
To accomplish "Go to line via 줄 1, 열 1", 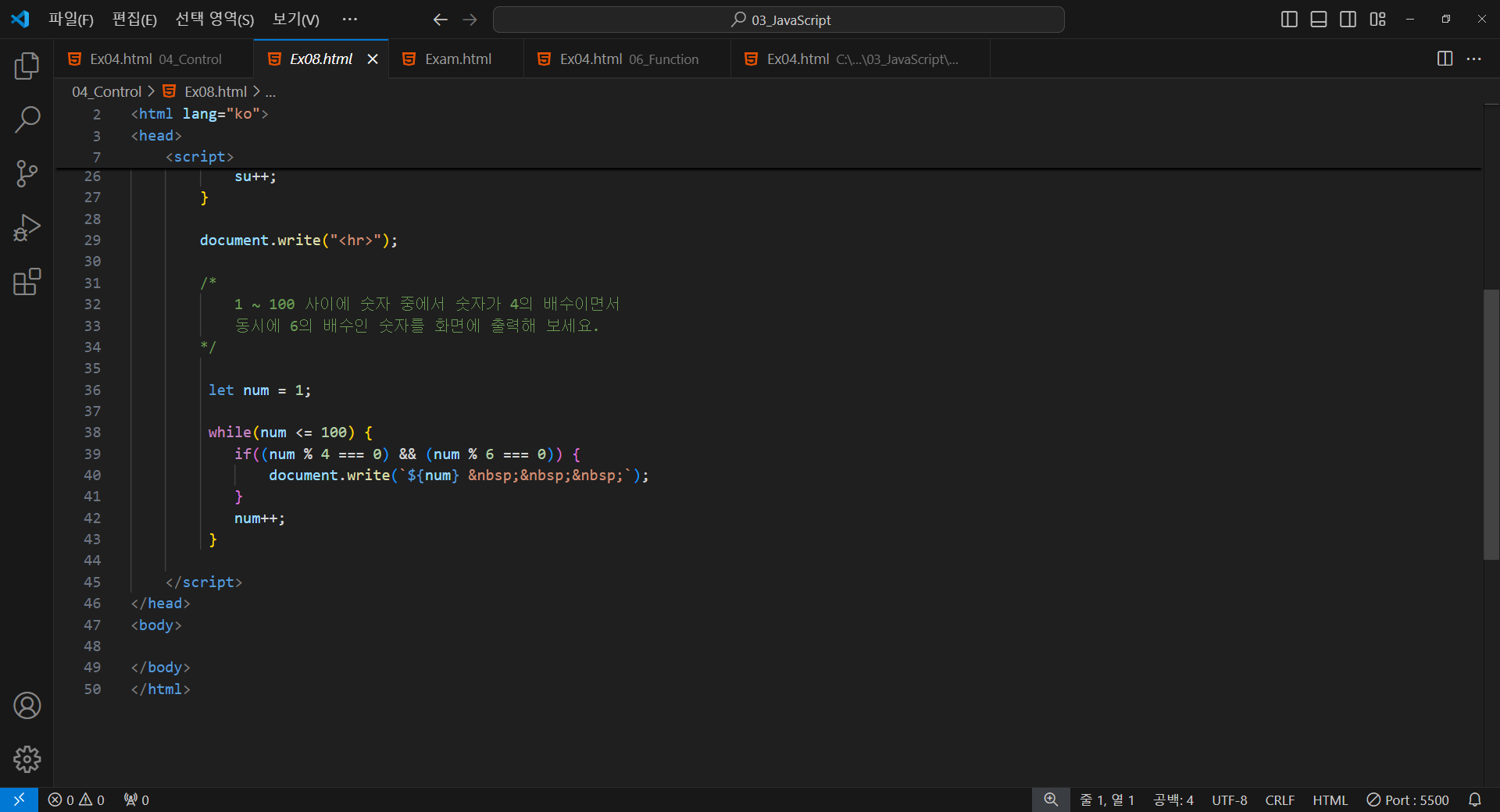I will click(x=1106, y=800).
